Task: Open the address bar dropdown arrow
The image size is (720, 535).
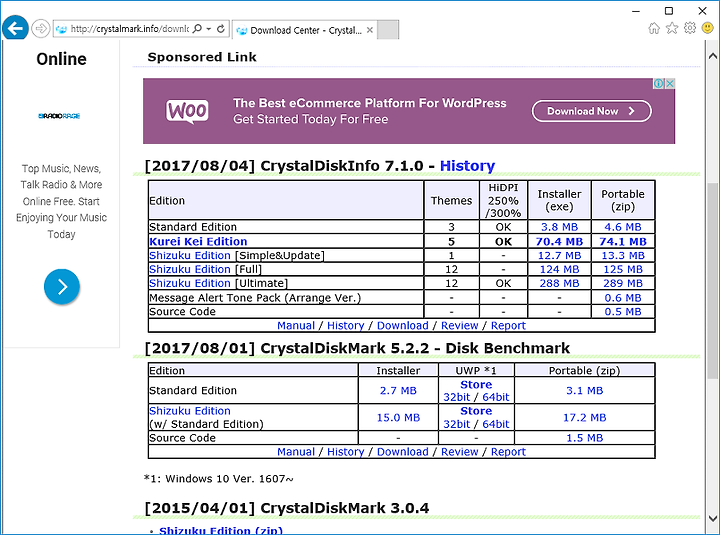Action: click(209, 28)
